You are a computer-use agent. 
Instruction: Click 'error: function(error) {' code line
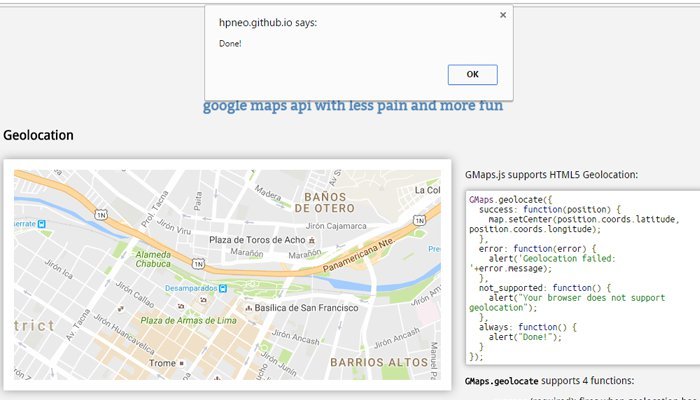tap(538, 249)
